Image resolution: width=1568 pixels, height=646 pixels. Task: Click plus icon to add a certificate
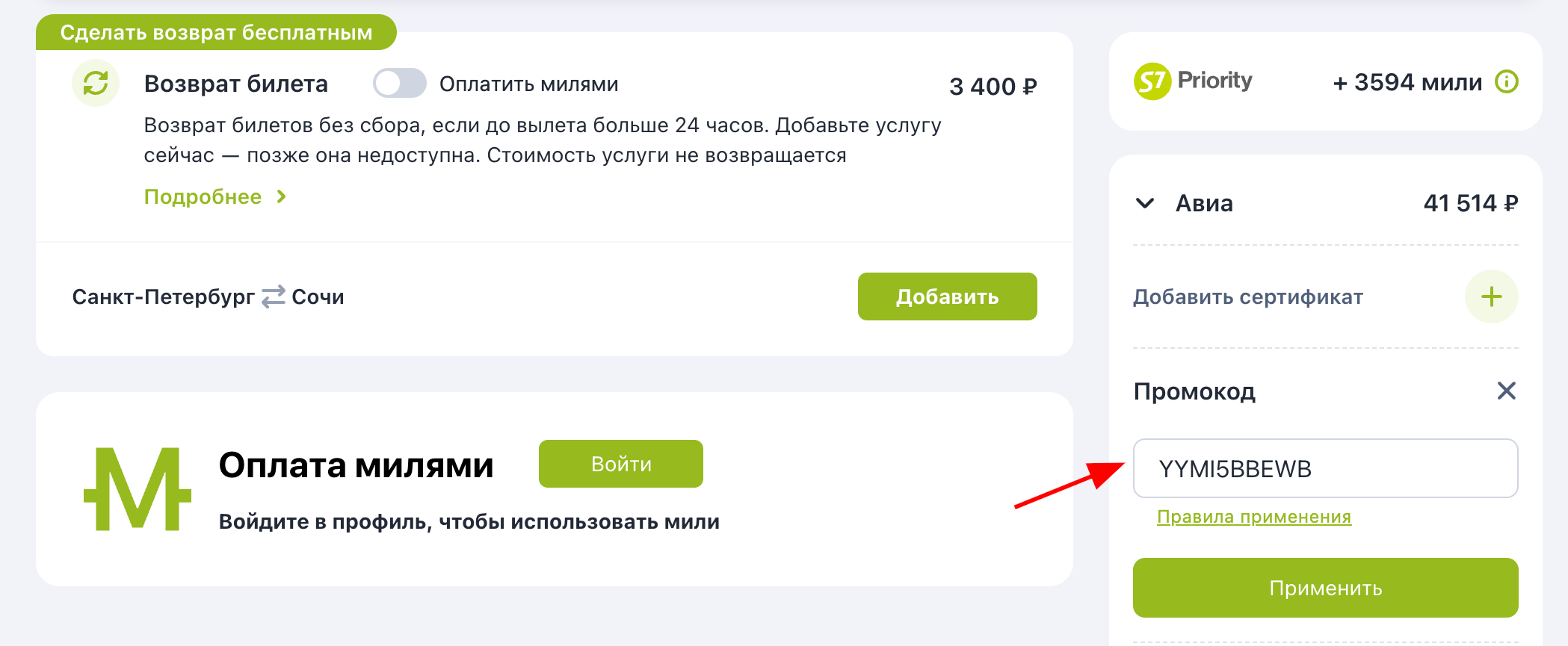coord(1491,296)
